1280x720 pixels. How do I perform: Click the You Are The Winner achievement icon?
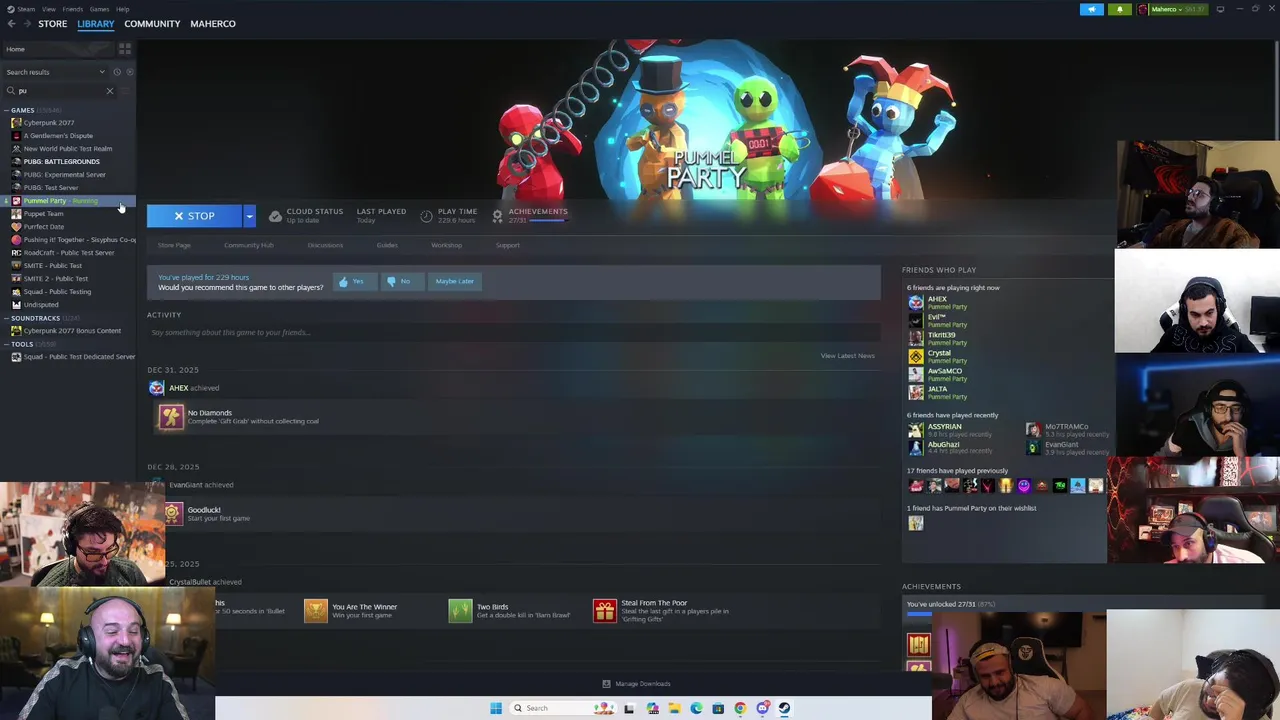point(315,610)
